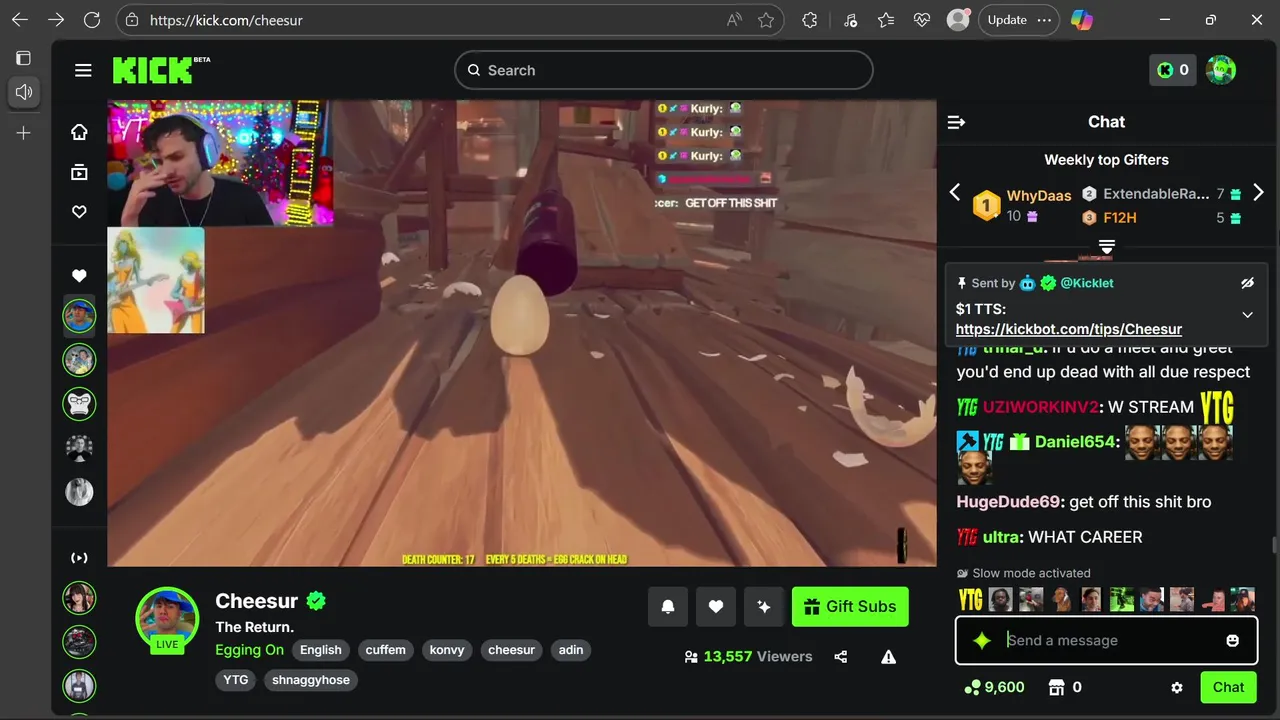Open Browse icon in sidebar

click(x=79, y=172)
